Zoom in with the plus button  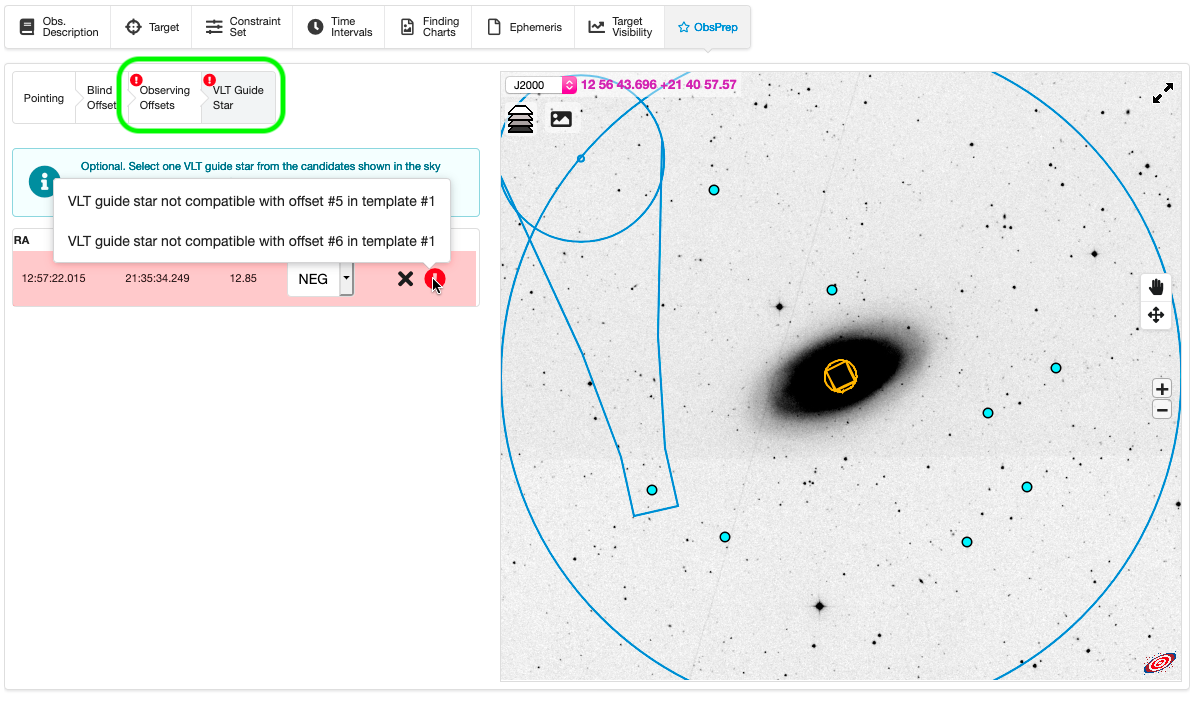click(x=1161, y=389)
